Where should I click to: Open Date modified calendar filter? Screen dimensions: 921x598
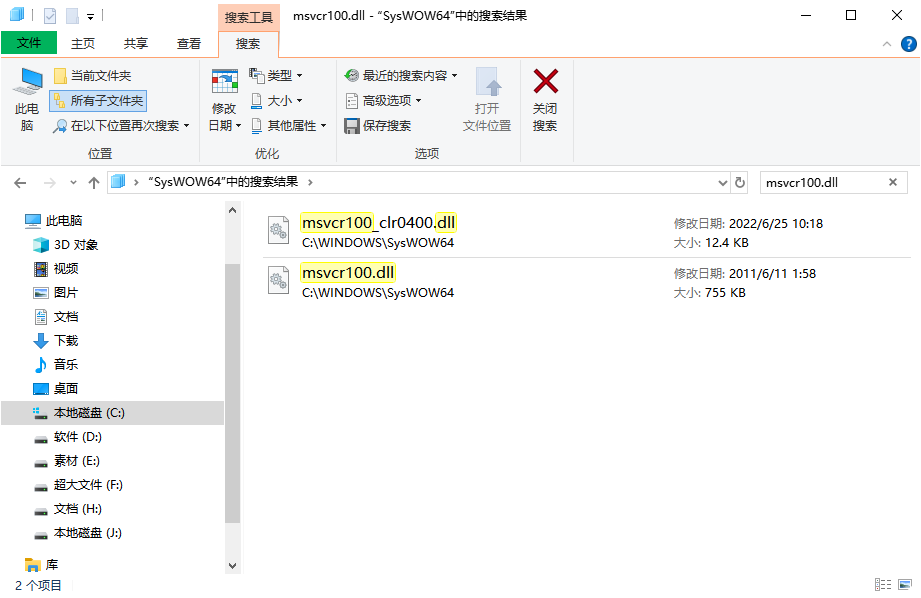(224, 100)
